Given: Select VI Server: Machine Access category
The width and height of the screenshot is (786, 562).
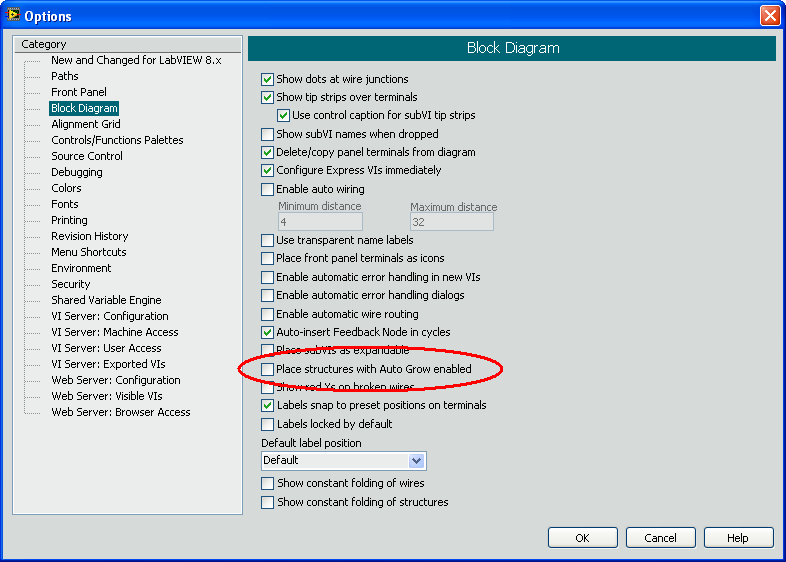Looking at the screenshot, I should tap(115, 332).
